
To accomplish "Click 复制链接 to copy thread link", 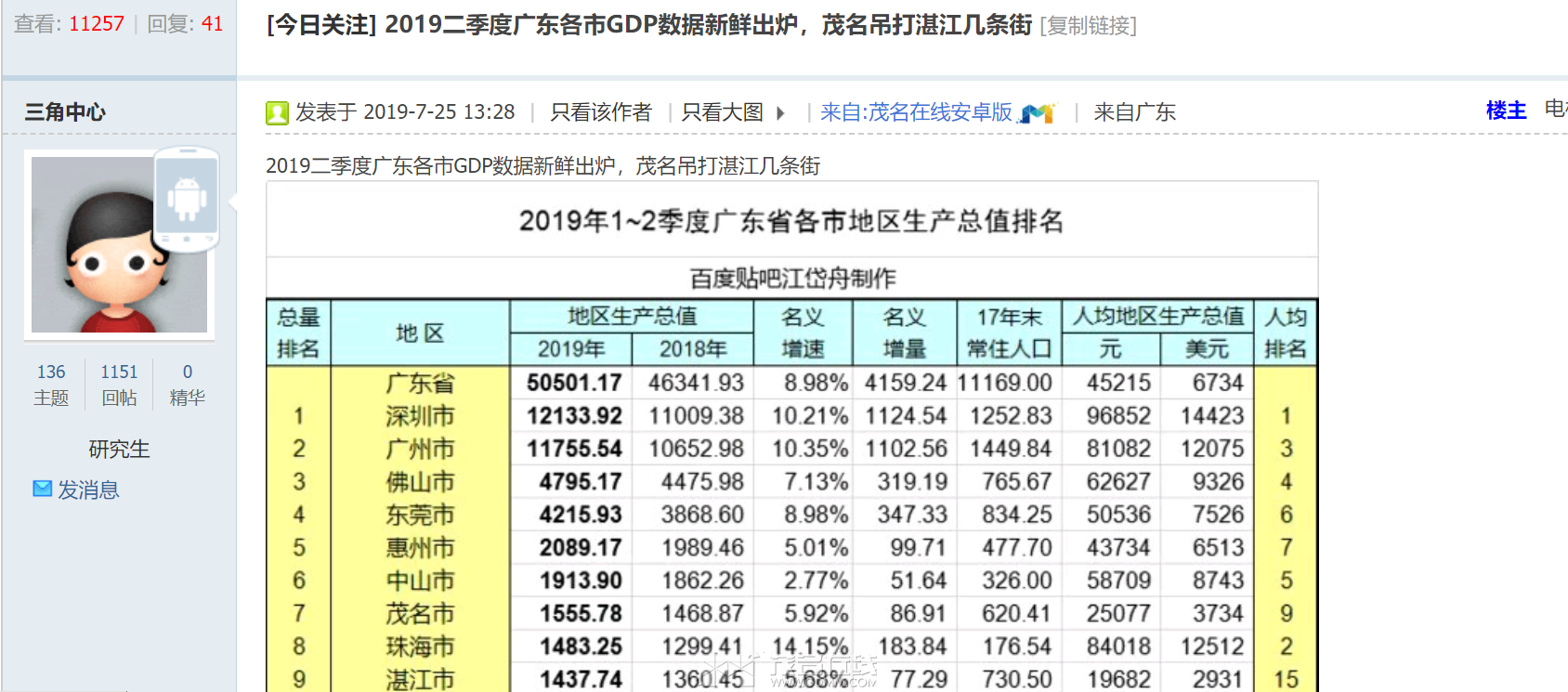I will [x=1088, y=26].
